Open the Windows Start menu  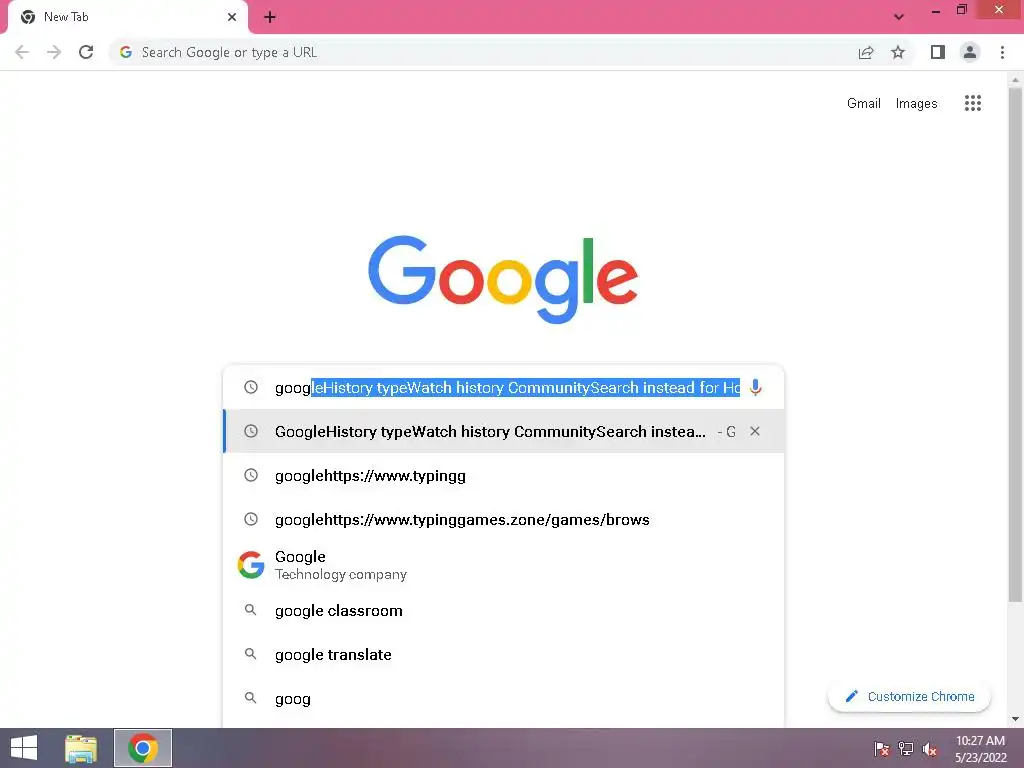[x=24, y=748]
